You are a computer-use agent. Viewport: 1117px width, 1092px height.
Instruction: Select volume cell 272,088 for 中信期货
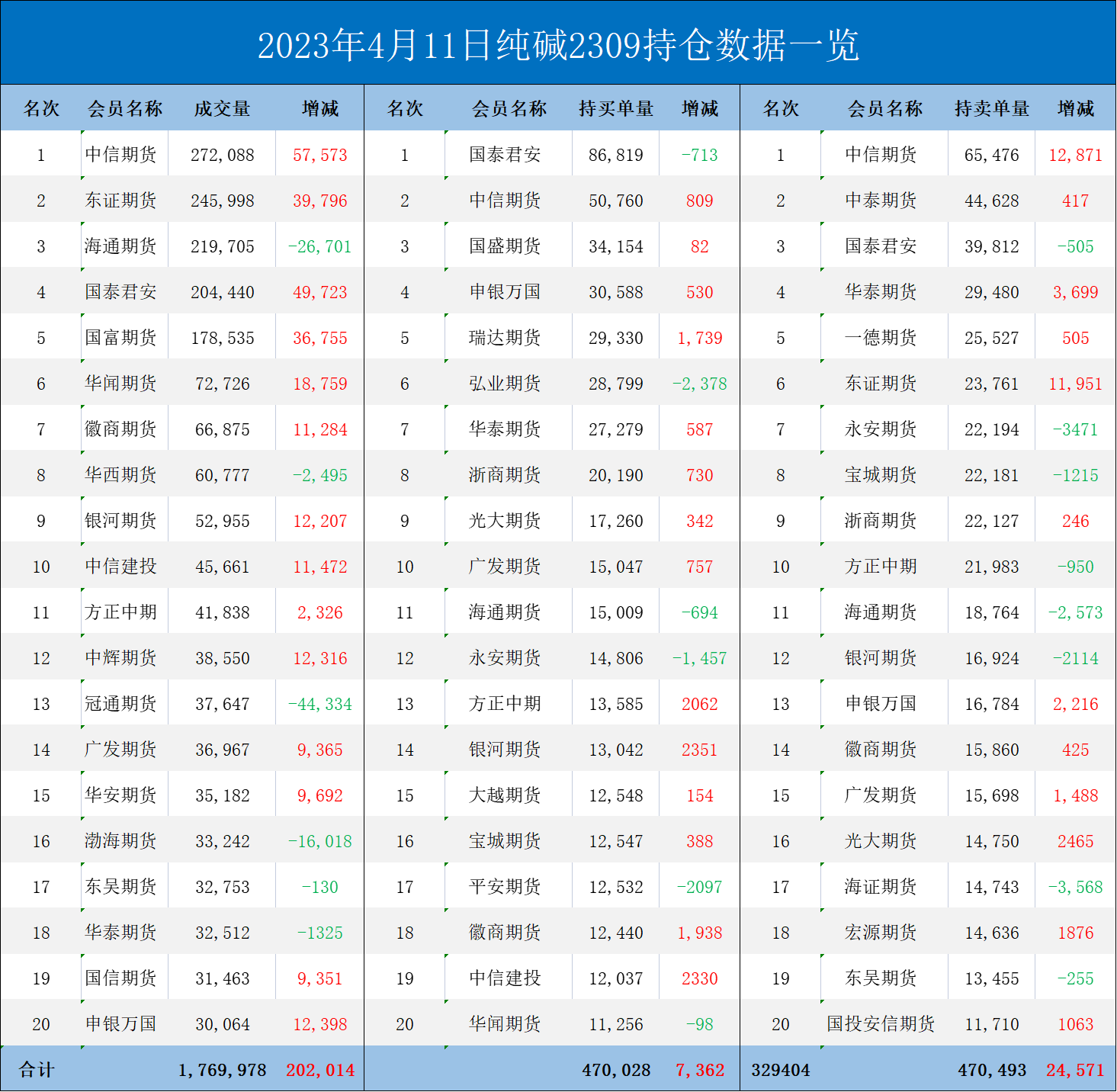(223, 155)
